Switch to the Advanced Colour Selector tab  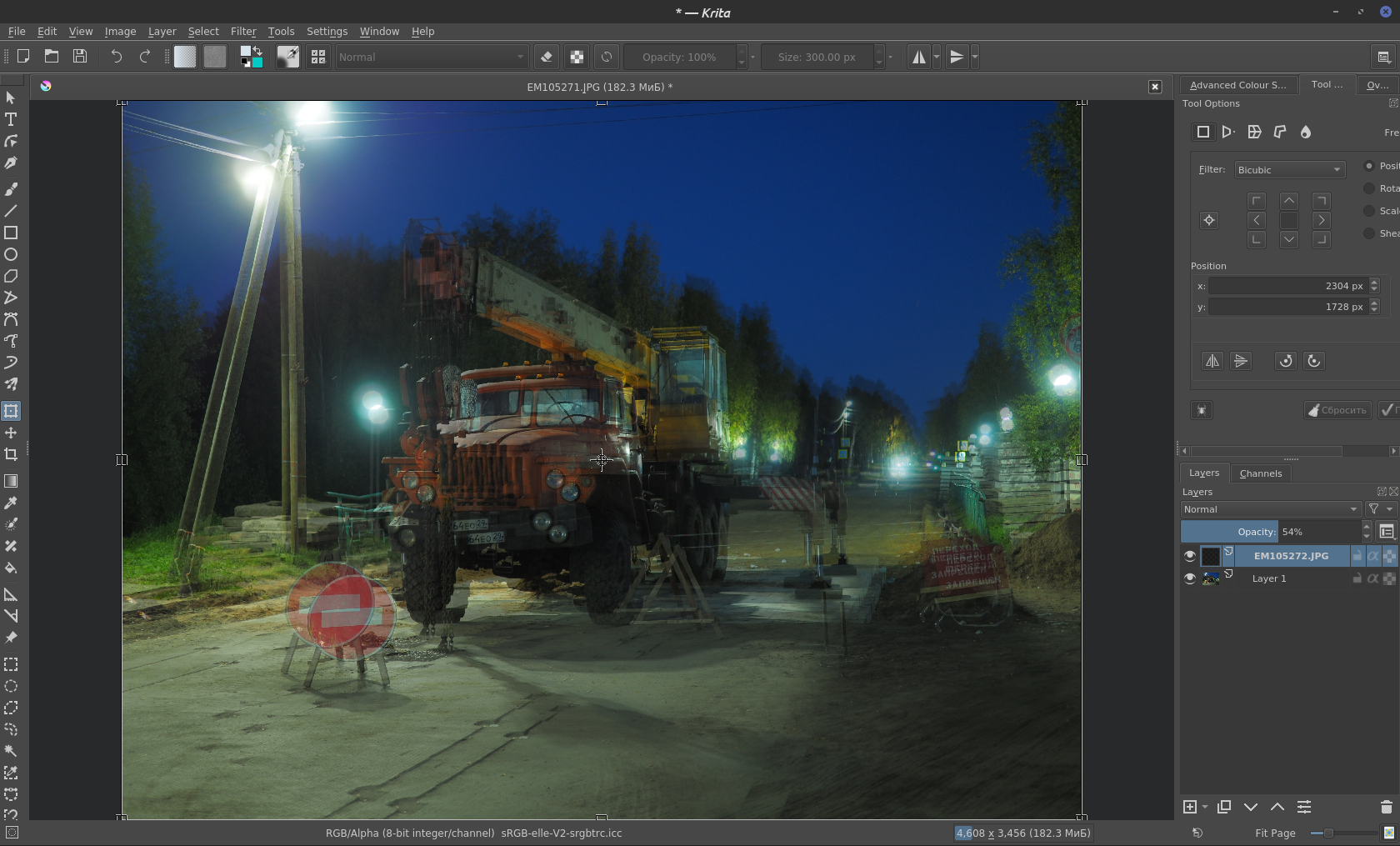point(1237,85)
